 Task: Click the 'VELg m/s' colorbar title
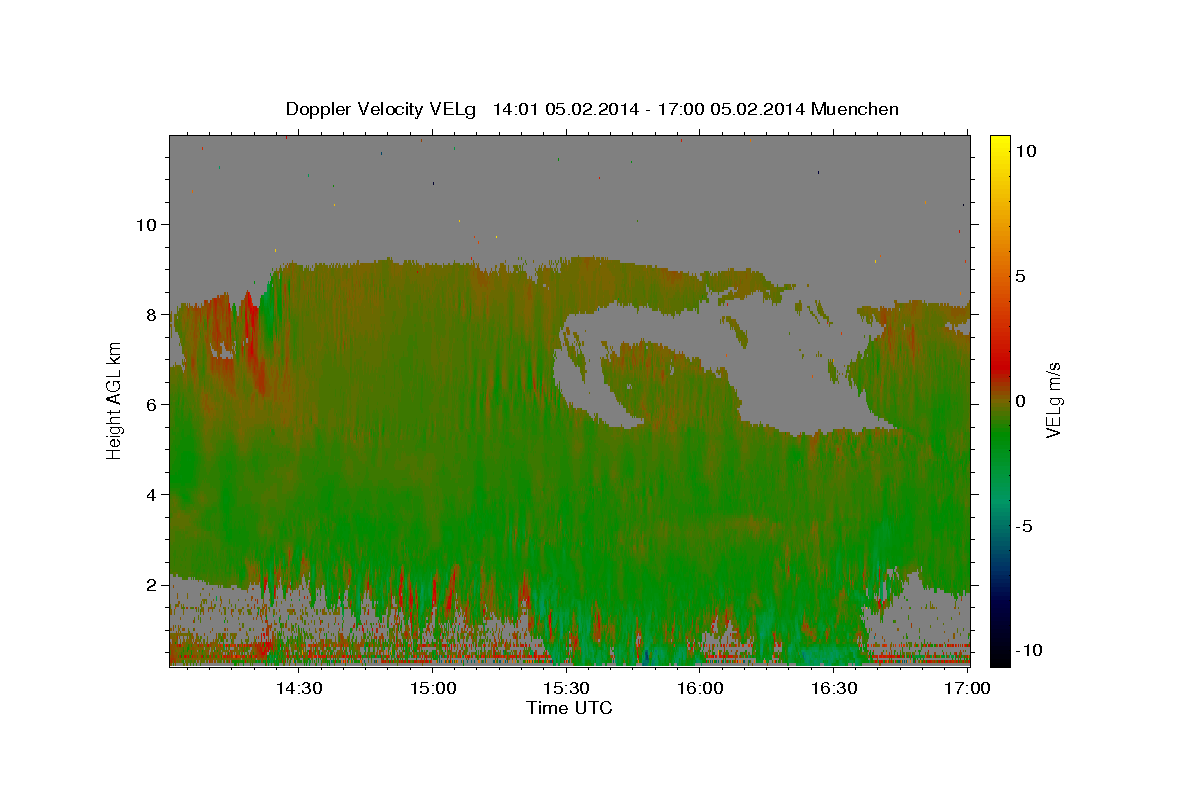tap(1054, 401)
